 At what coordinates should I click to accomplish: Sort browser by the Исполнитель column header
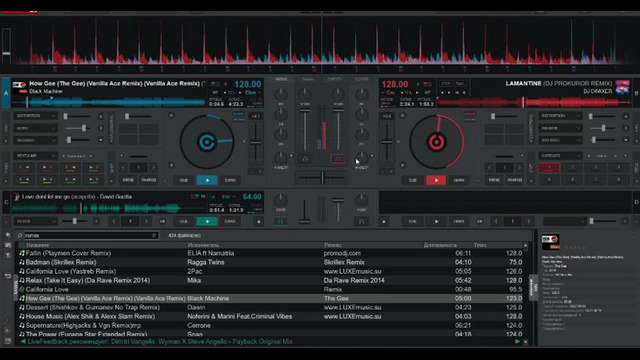pyautogui.click(x=203, y=245)
